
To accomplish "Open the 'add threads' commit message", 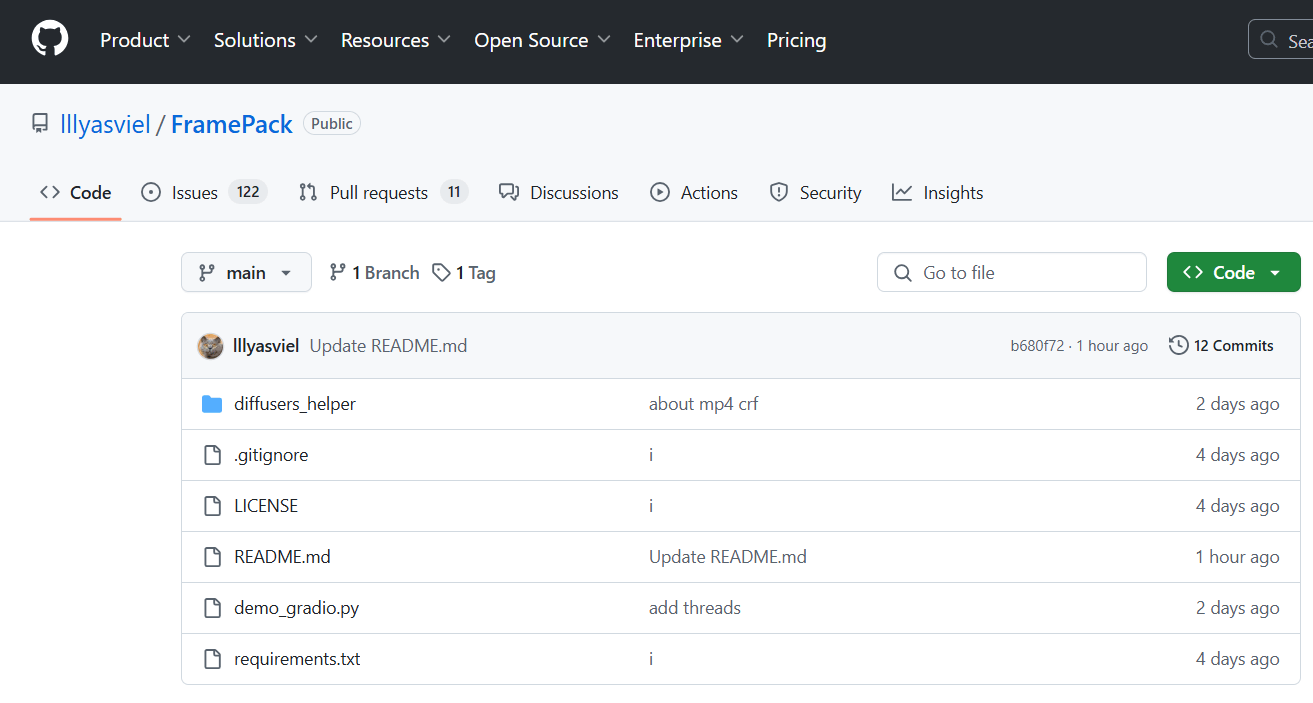I will [x=695, y=608].
